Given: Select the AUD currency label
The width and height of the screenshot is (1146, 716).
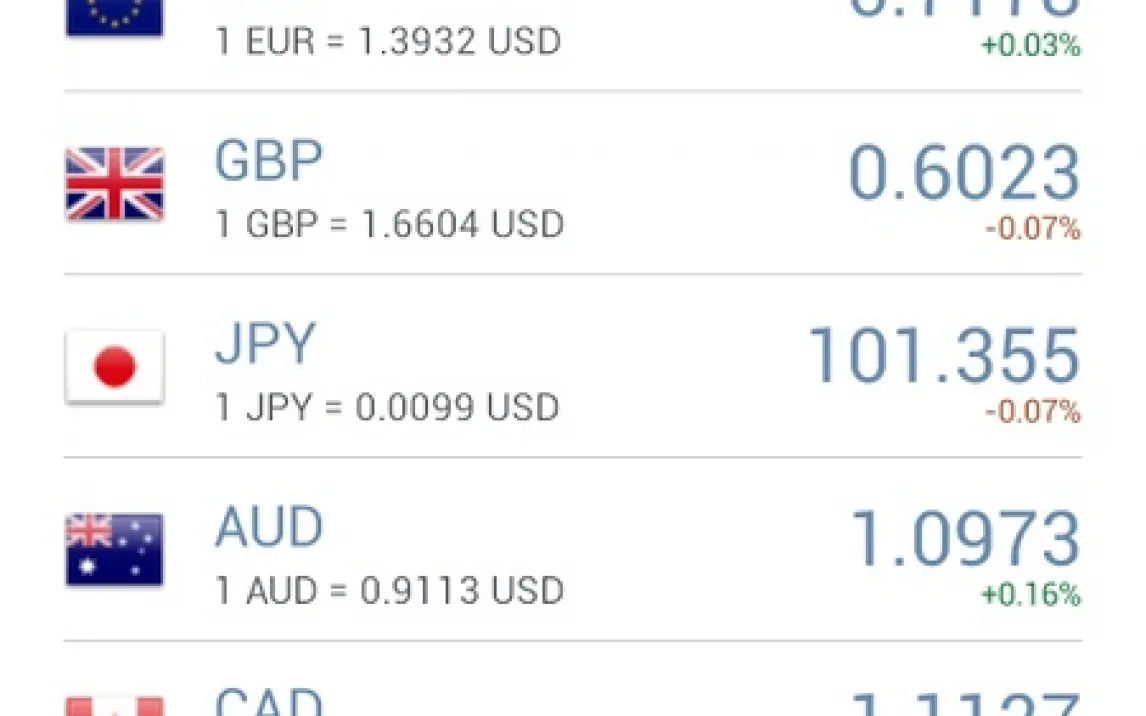Looking at the screenshot, I should tap(269, 527).
